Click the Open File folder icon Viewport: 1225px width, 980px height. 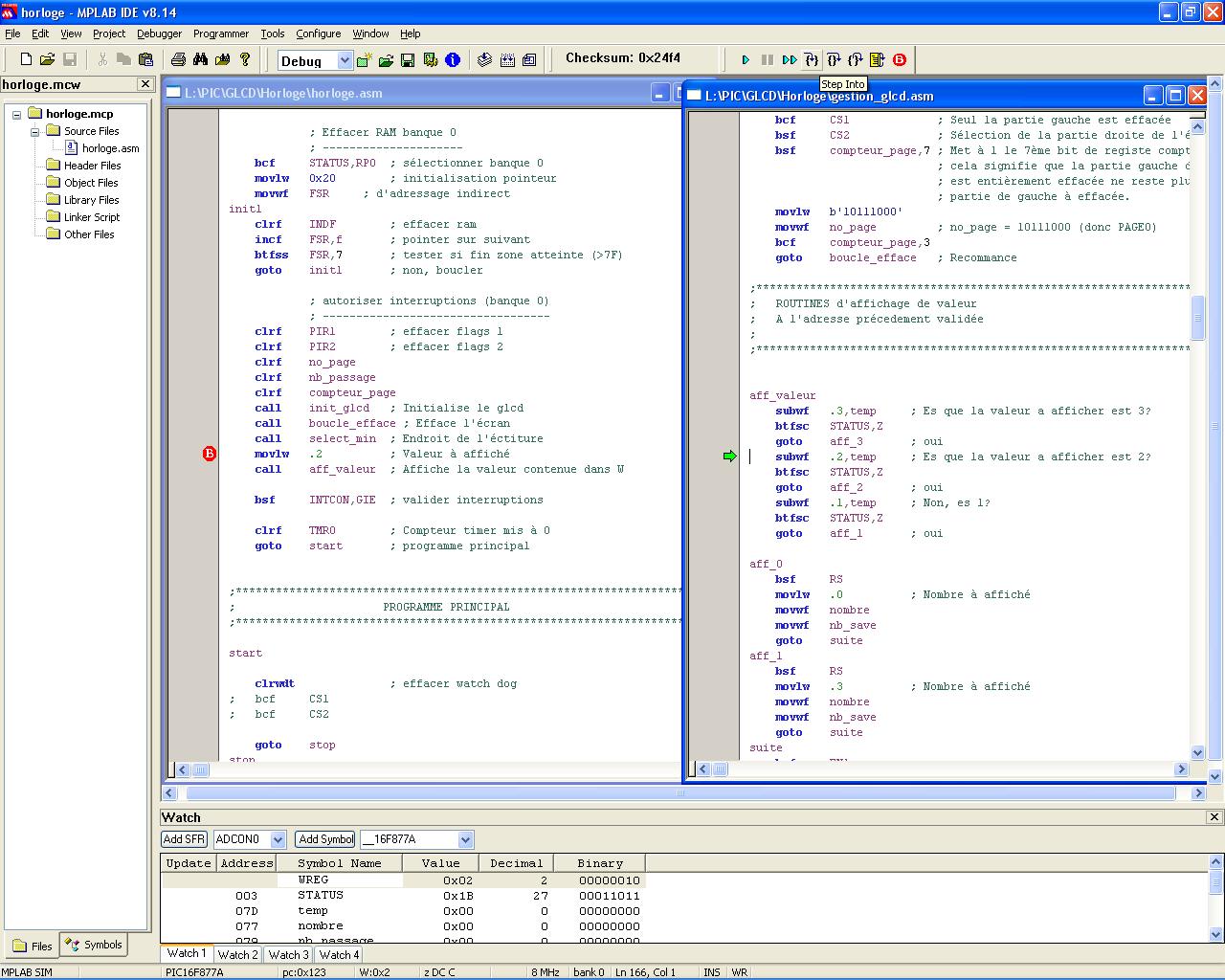click(47, 60)
